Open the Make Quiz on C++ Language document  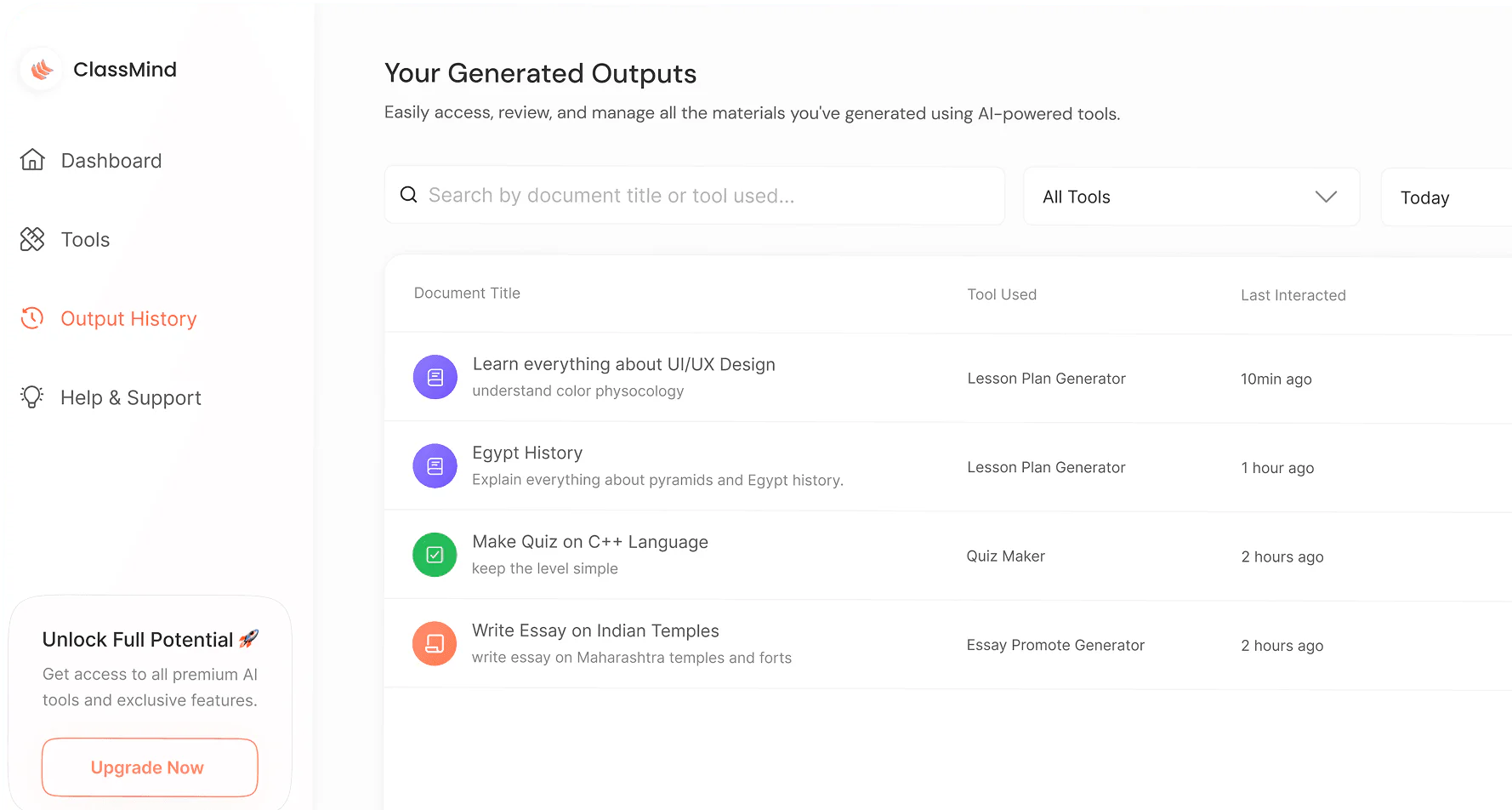pyautogui.click(x=590, y=542)
